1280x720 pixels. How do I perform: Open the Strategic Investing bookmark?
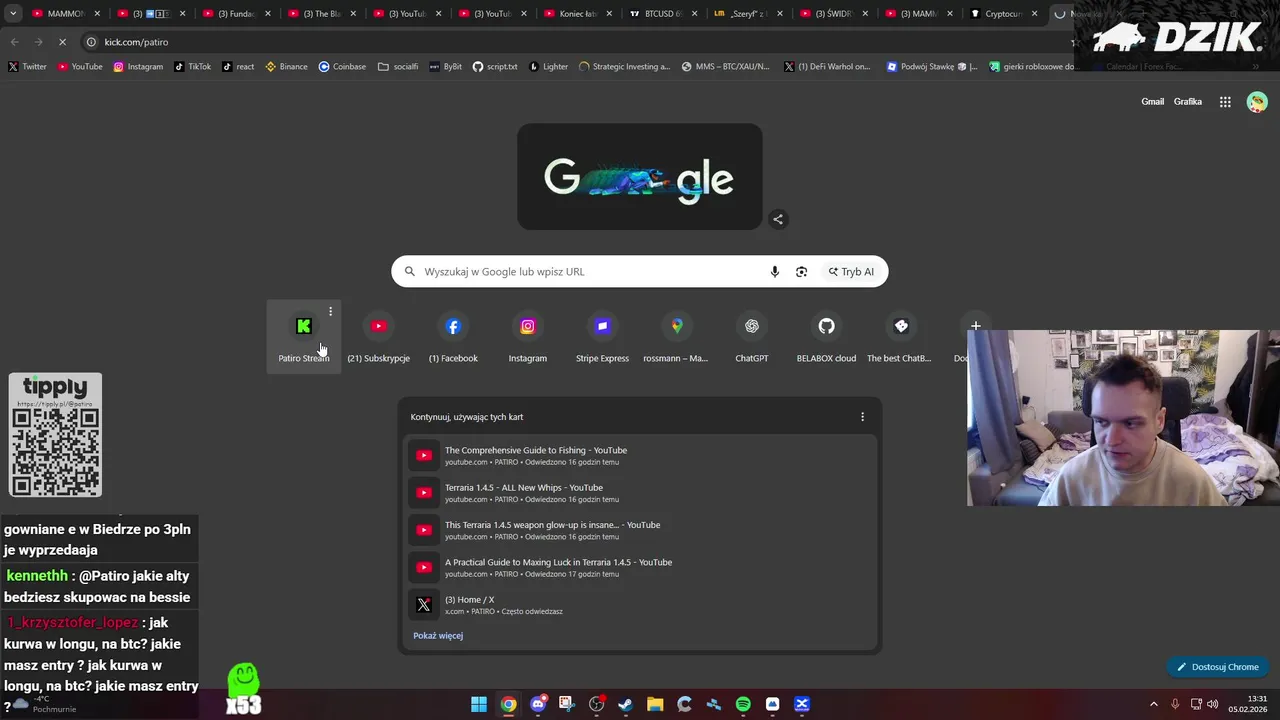click(624, 67)
